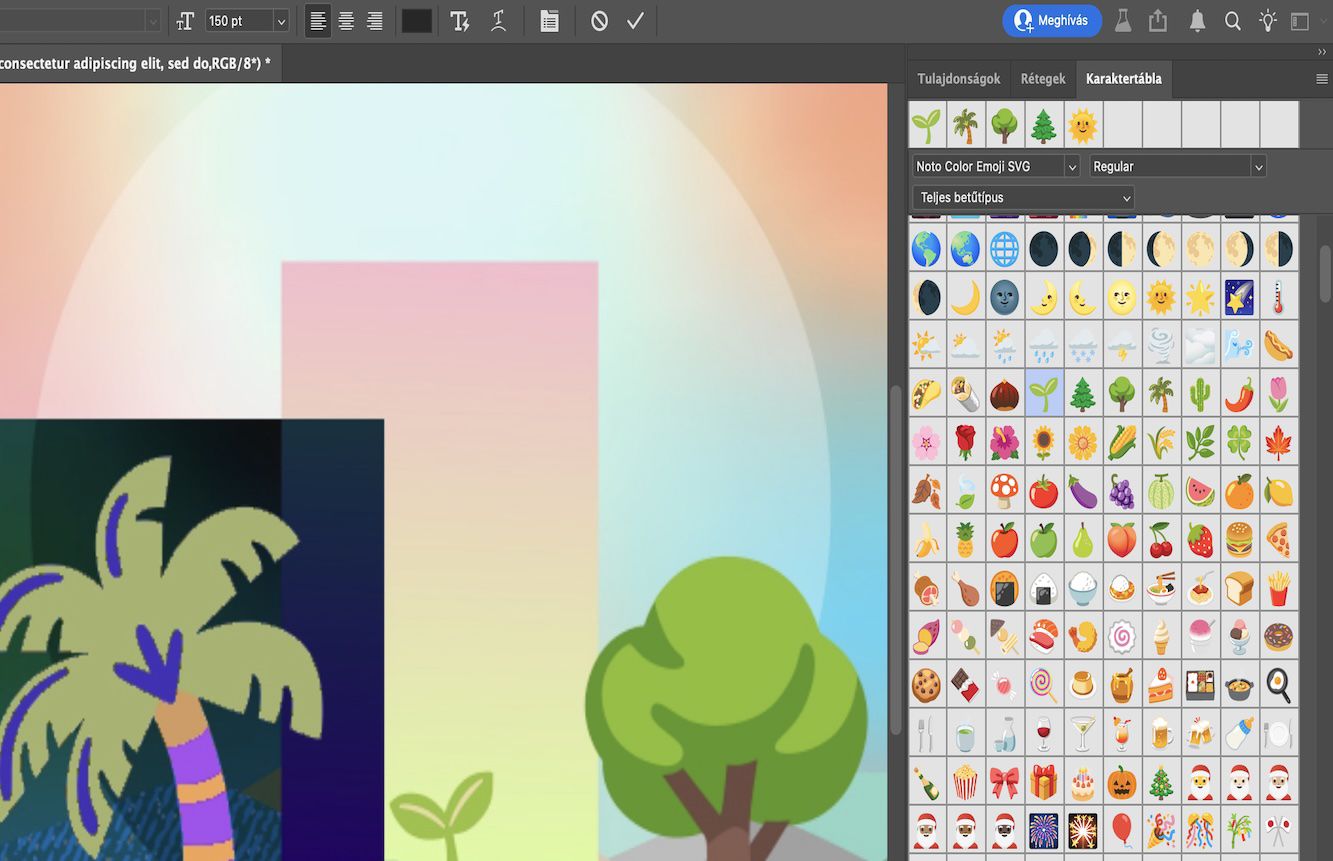Image resolution: width=1333 pixels, height=861 pixels.
Task: Open the Karaktertábla panel menu
Action: pyautogui.click(x=1322, y=79)
